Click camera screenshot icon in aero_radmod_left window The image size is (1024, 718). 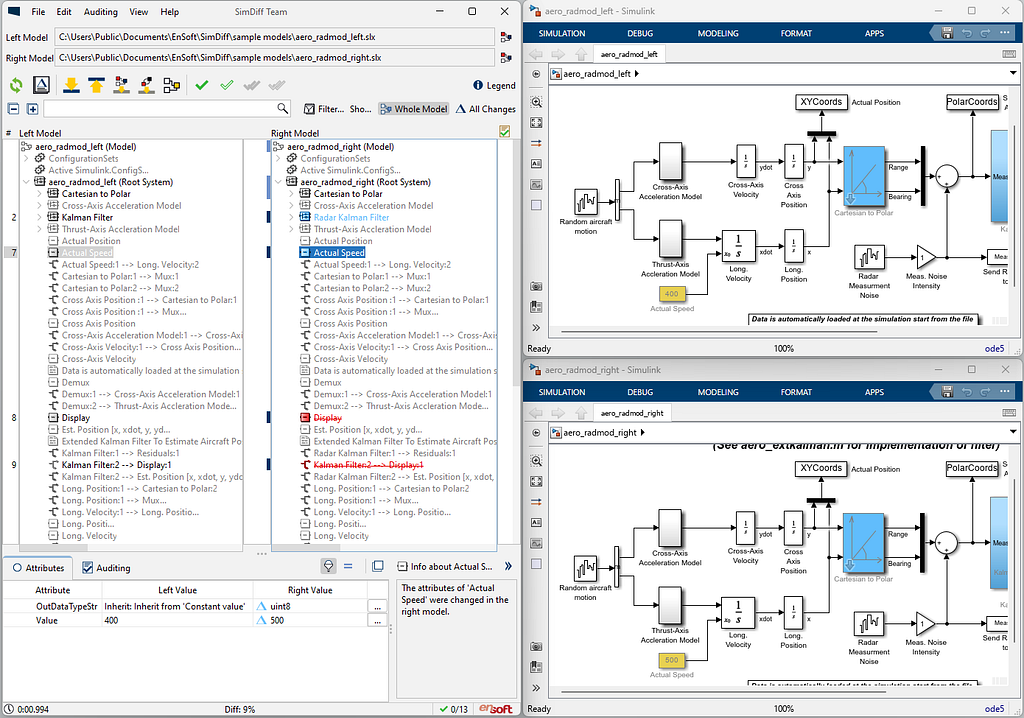536,286
